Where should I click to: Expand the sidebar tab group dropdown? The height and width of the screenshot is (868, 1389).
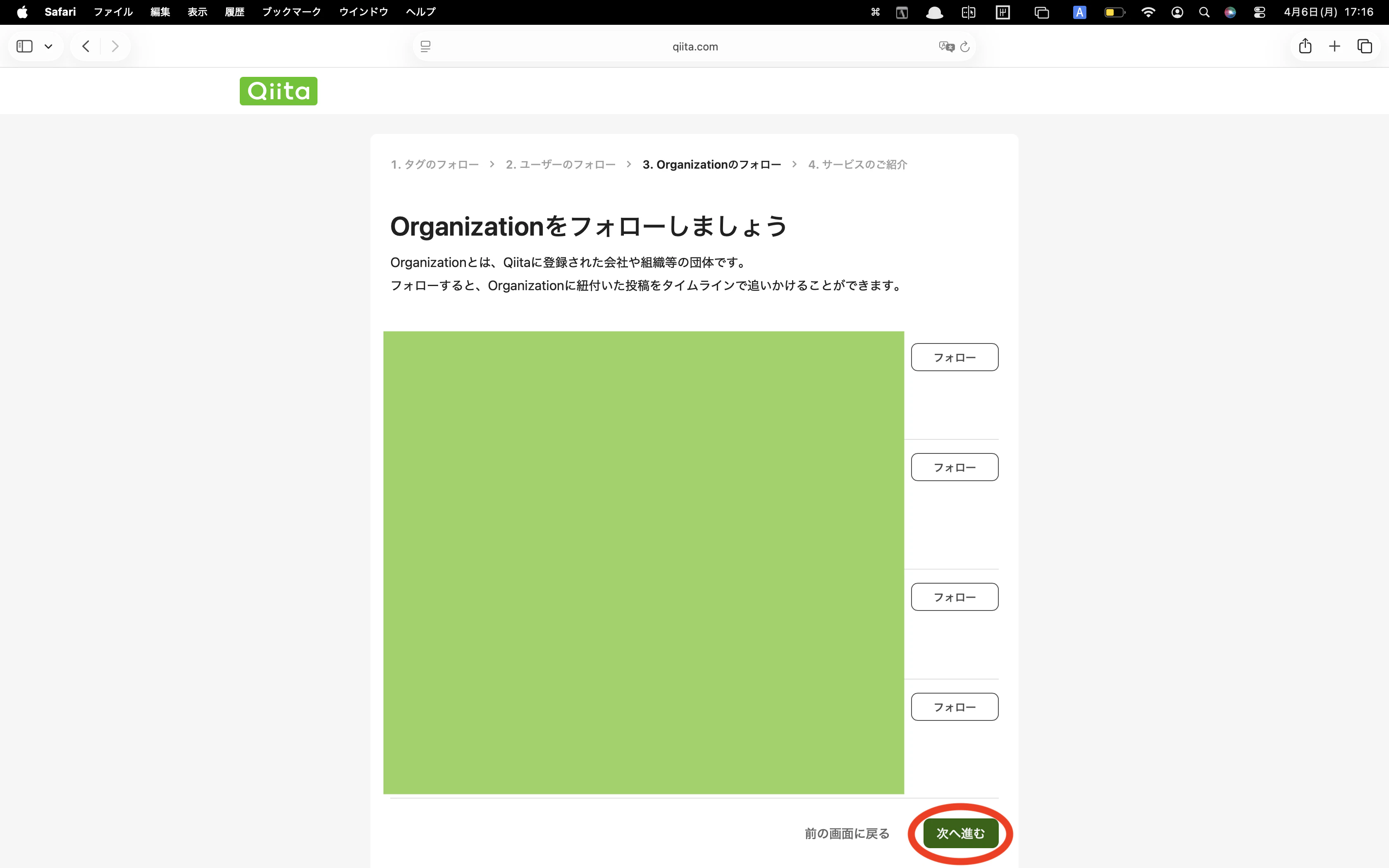(49, 46)
